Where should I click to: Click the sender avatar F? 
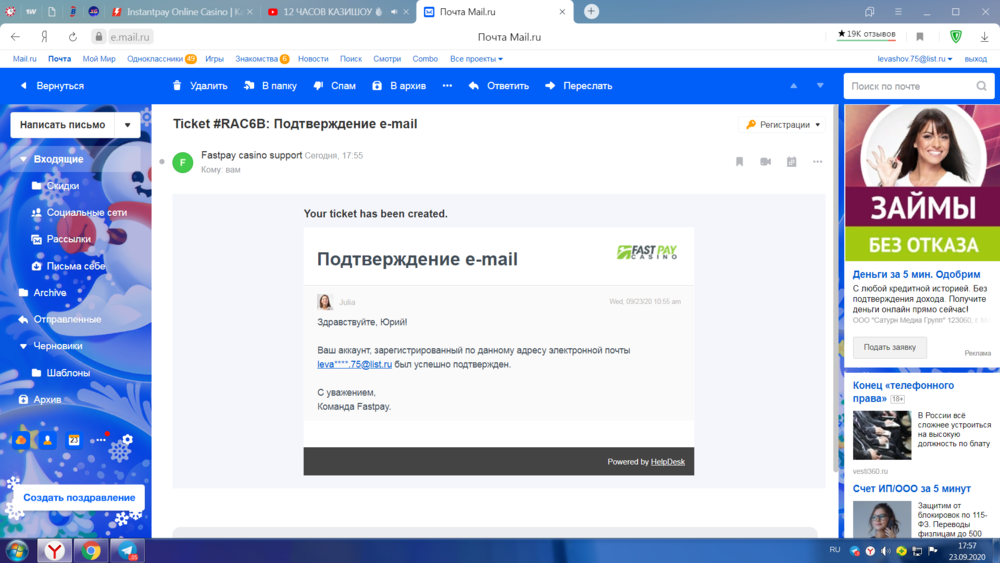tap(183, 163)
